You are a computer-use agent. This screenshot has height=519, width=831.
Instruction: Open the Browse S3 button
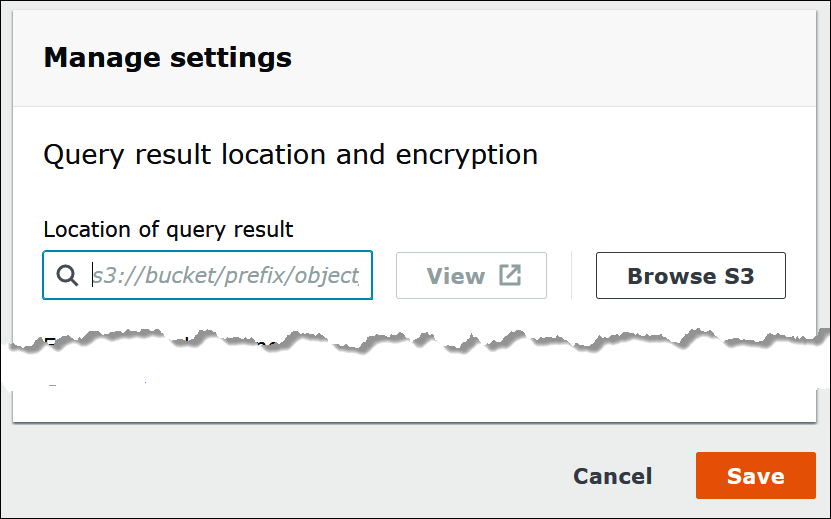tap(690, 276)
